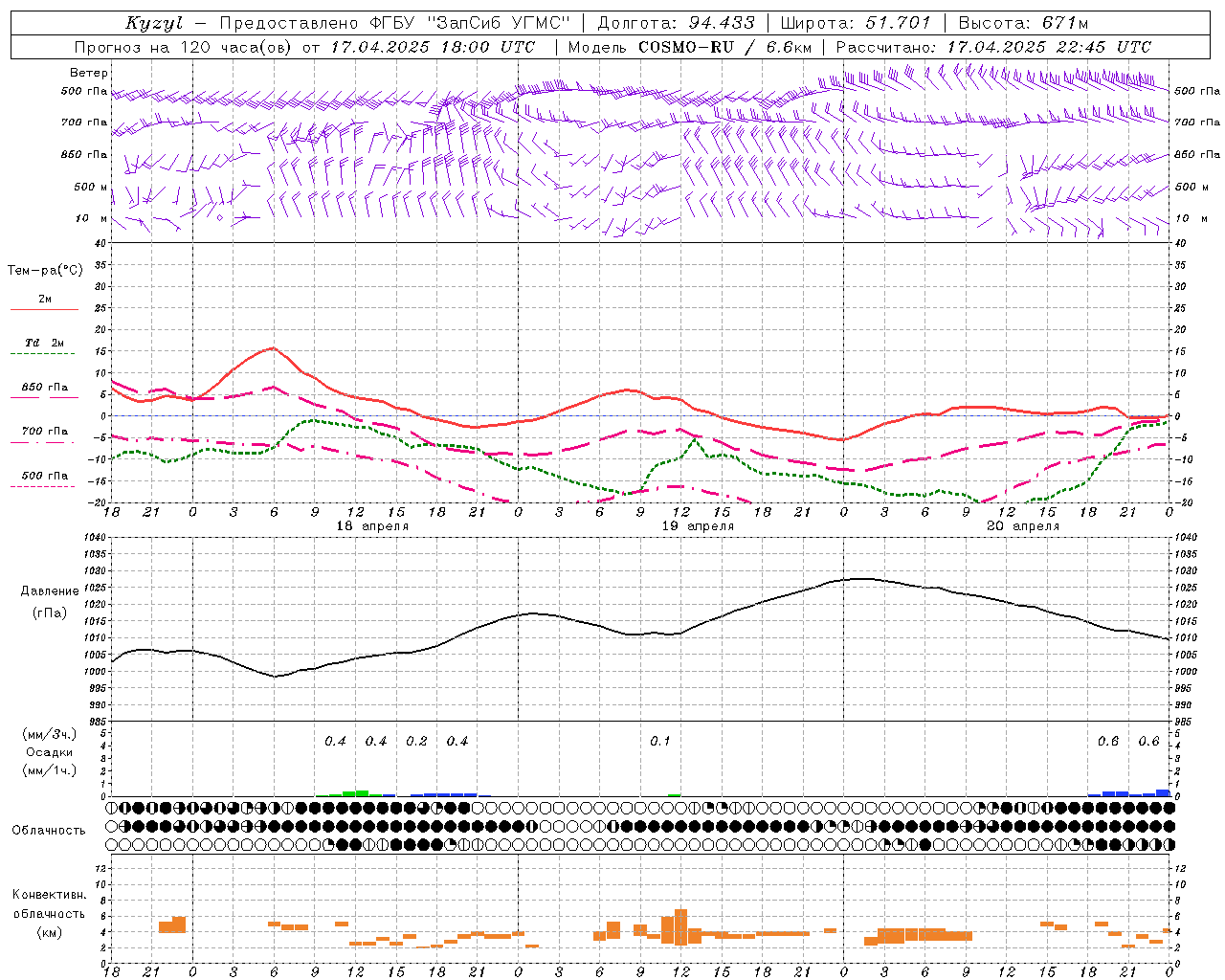Click the 'Конвективн.' convective cloud label
Screen dimensions: 1225x980
pyautogui.click(x=50, y=895)
